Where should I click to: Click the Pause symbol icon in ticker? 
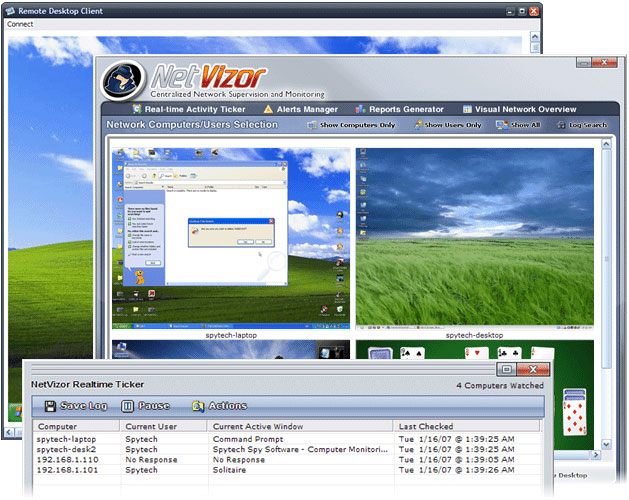tap(127, 406)
